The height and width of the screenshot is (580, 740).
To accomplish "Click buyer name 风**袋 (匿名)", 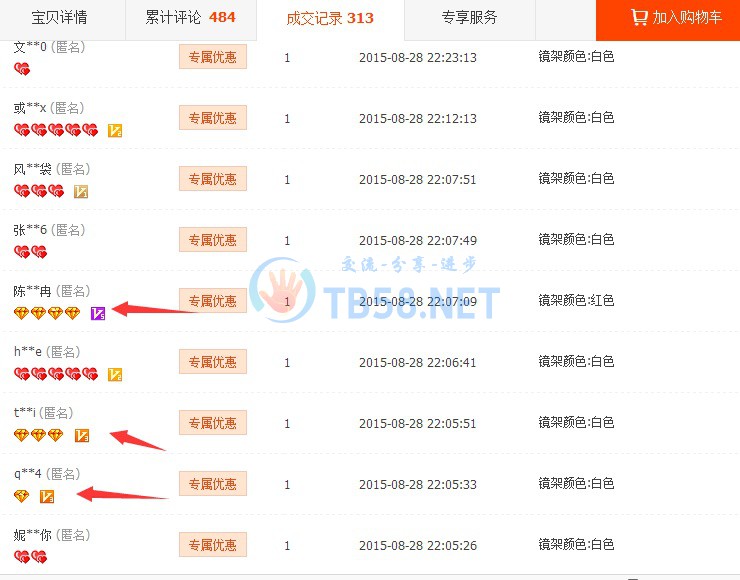I will 51,169.
